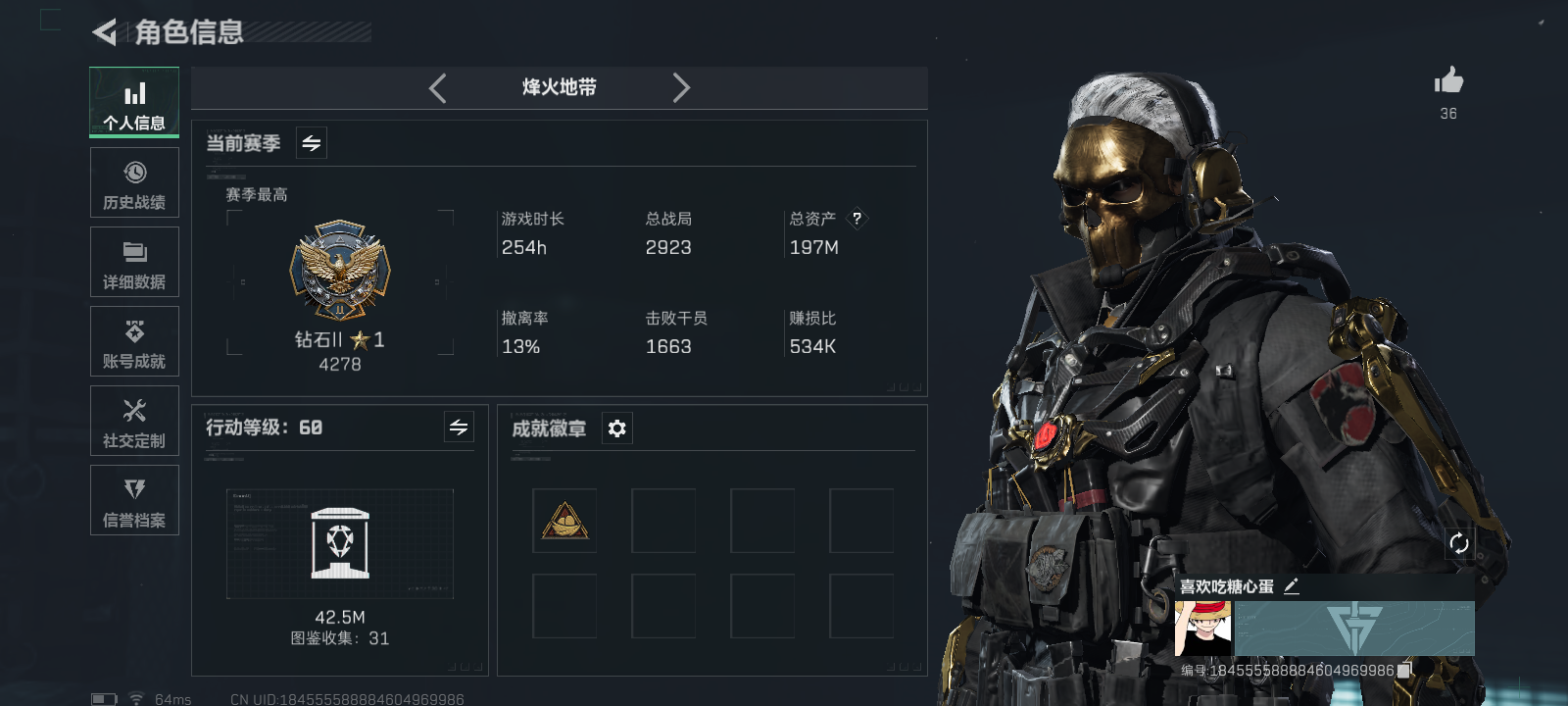
Task: Open the 钻石II rank emblem
Action: tap(340, 271)
